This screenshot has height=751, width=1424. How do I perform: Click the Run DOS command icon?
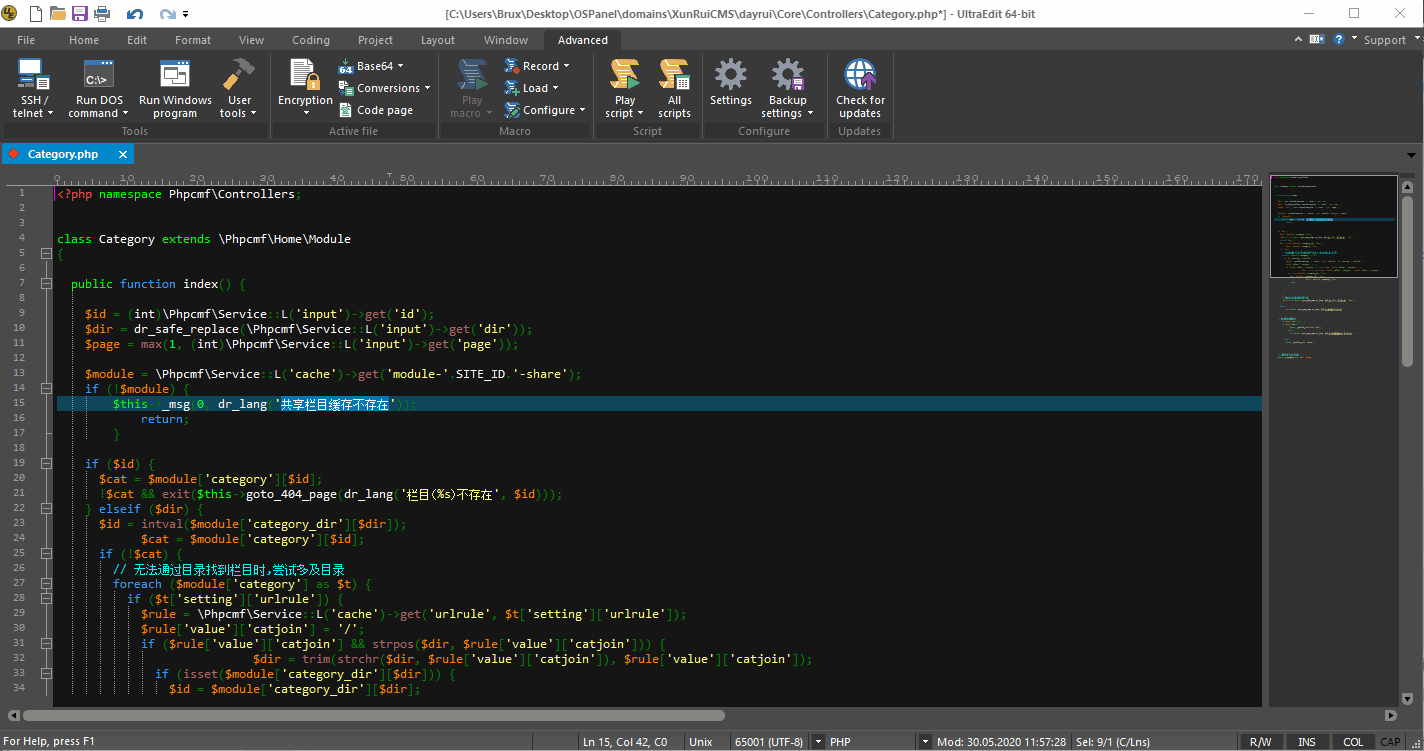(x=98, y=76)
